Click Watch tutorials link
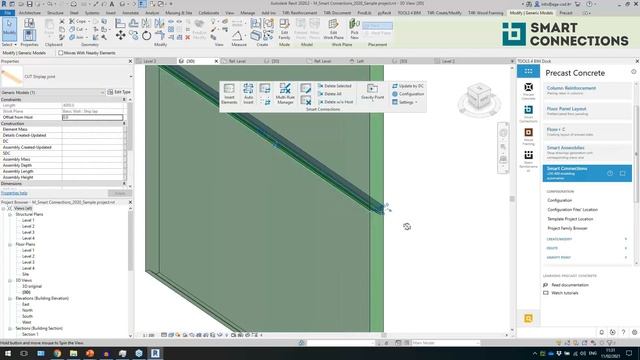 (x=564, y=293)
